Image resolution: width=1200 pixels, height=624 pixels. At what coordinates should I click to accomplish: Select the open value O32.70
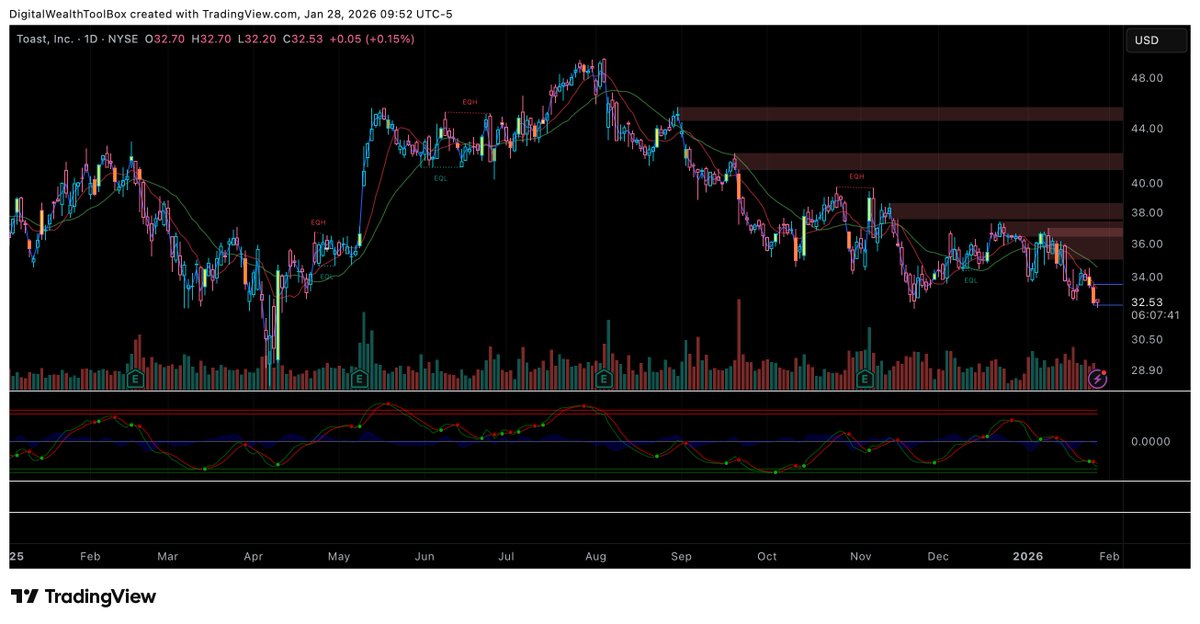(x=165, y=38)
